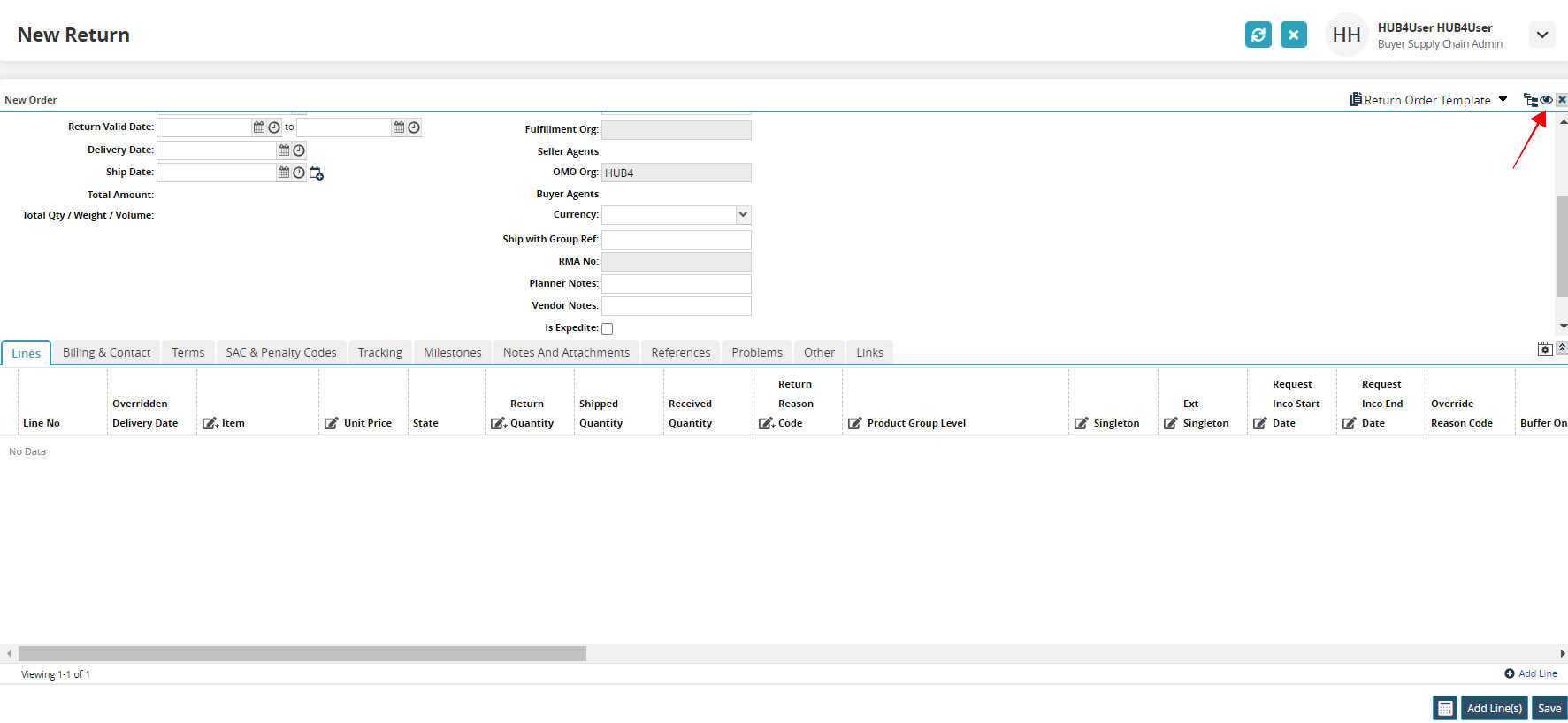Expand the user profile chevron menu
The height and width of the screenshot is (723, 1568).
(1541, 35)
